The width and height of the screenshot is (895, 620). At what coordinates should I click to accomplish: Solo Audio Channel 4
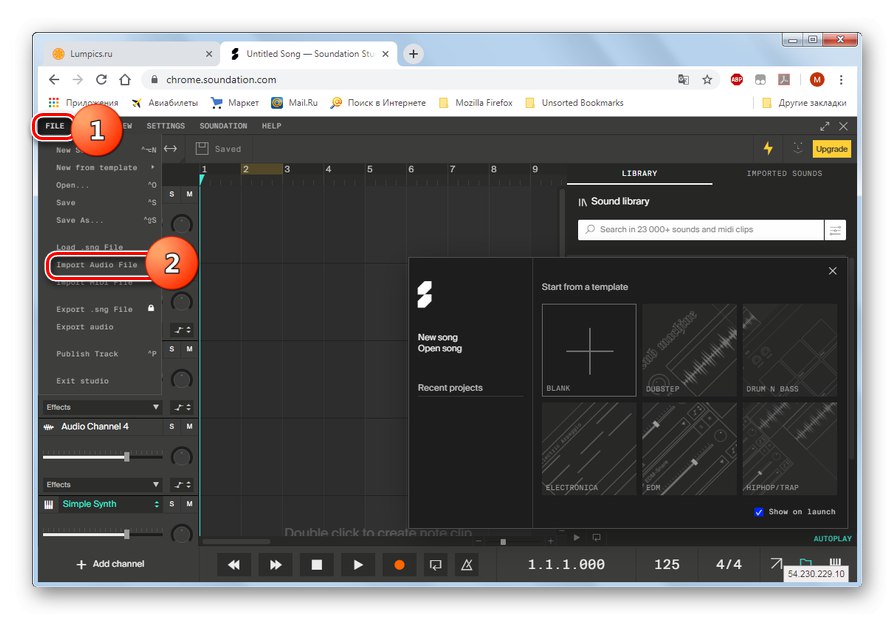coord(172,426)
